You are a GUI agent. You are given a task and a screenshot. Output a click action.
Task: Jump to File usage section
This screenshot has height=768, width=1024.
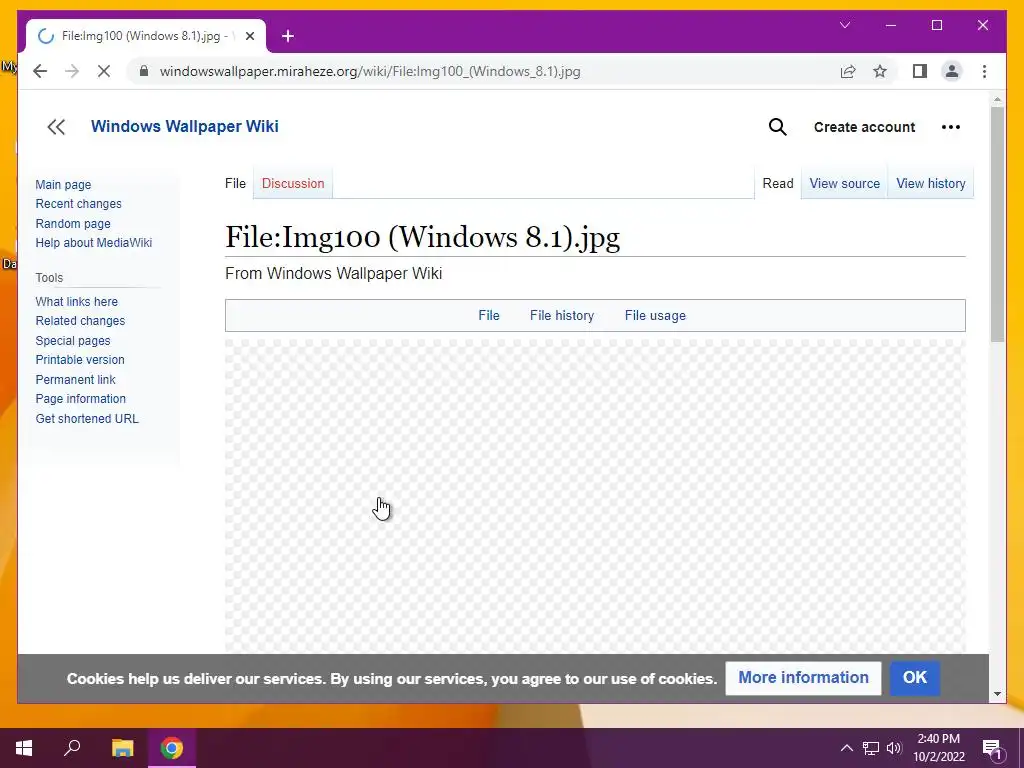coord(655,315)
